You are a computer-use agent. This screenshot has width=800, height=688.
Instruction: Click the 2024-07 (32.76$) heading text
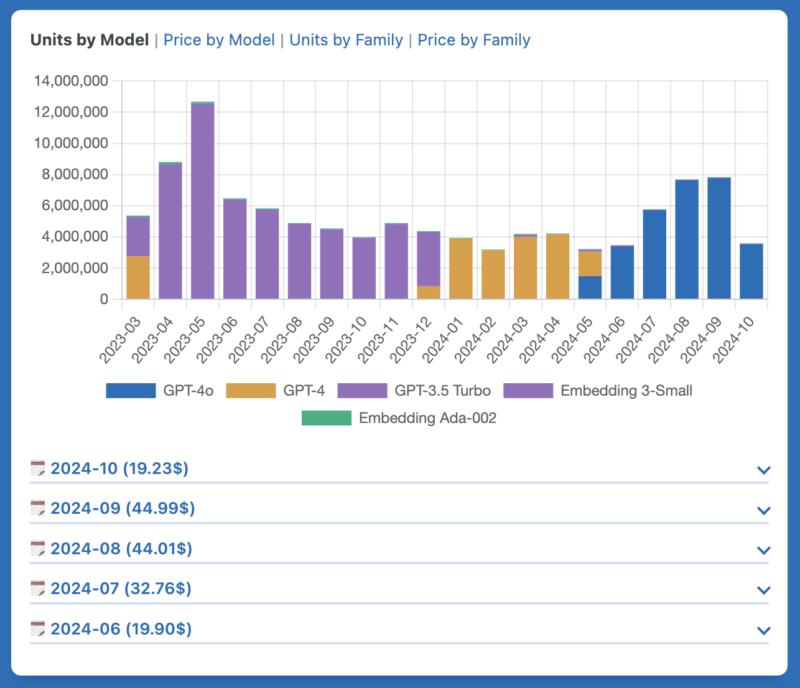(120, 588)
